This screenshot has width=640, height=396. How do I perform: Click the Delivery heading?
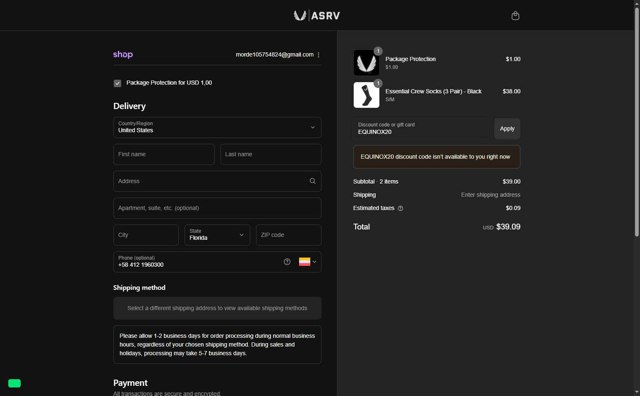coord(129,106)
